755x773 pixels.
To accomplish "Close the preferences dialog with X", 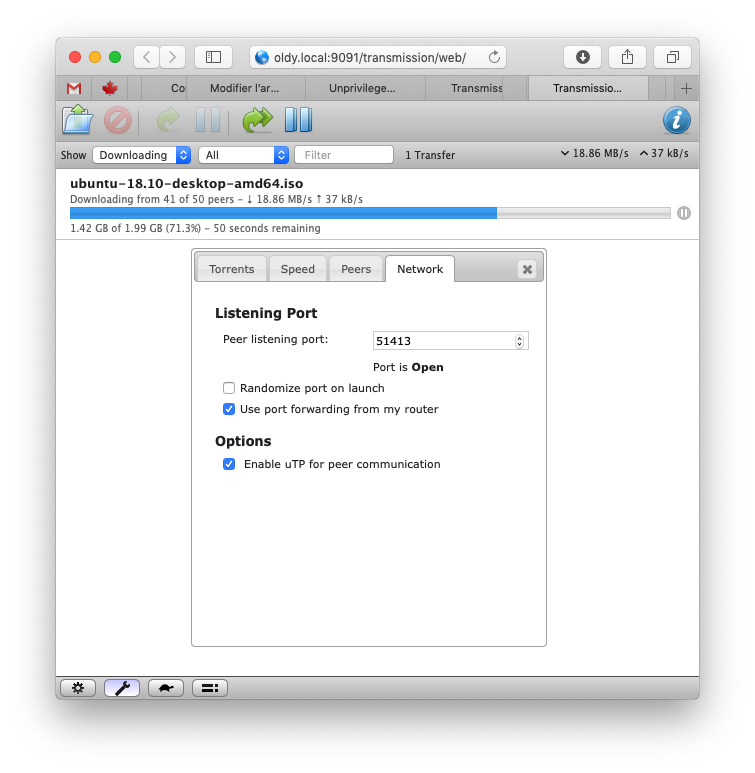I will pyautogui.click(x=527, y=269).
